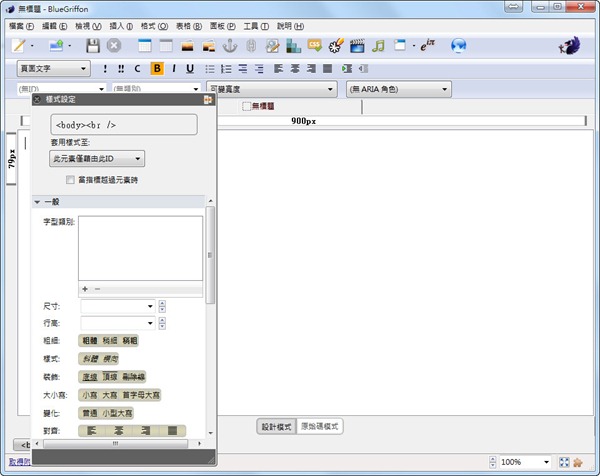This screenshot has width=600, height=476.
Task: Click the anchor insert icon
Action: 231,46
